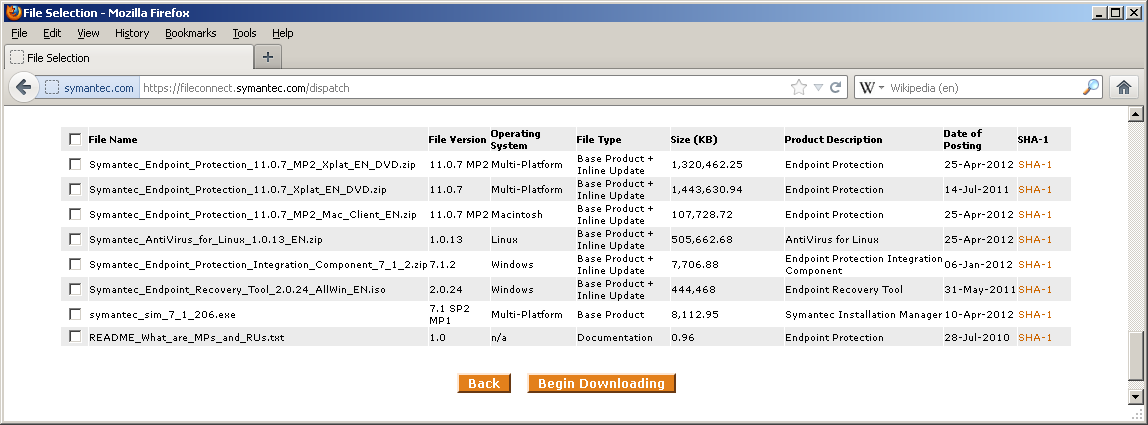Check the Endpoint_Recovery_Tool iso checkbox
This screenshot has height=425, width=1148.
point(75,289)
